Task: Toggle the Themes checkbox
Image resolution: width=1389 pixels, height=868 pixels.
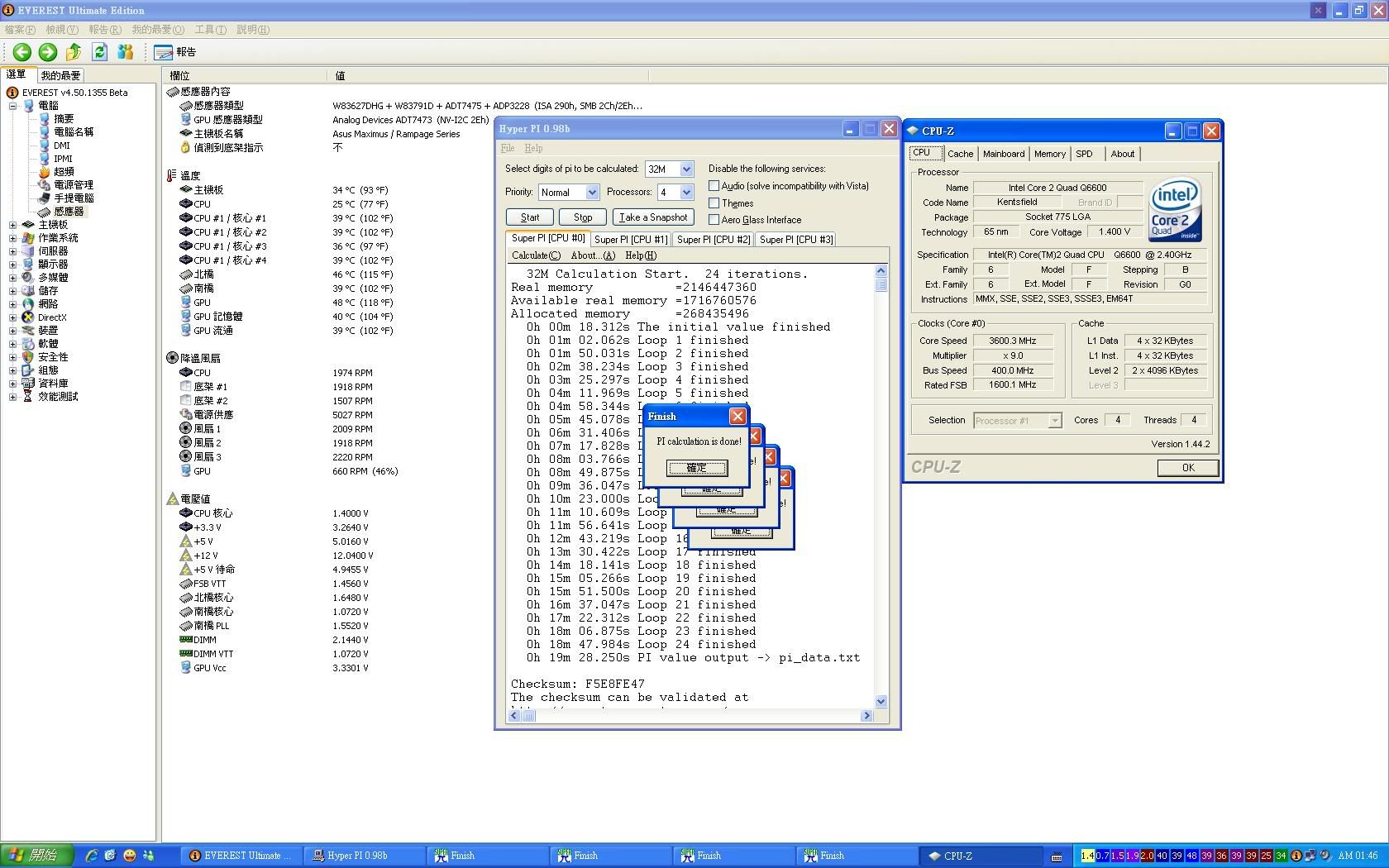Action: [714, 203]
